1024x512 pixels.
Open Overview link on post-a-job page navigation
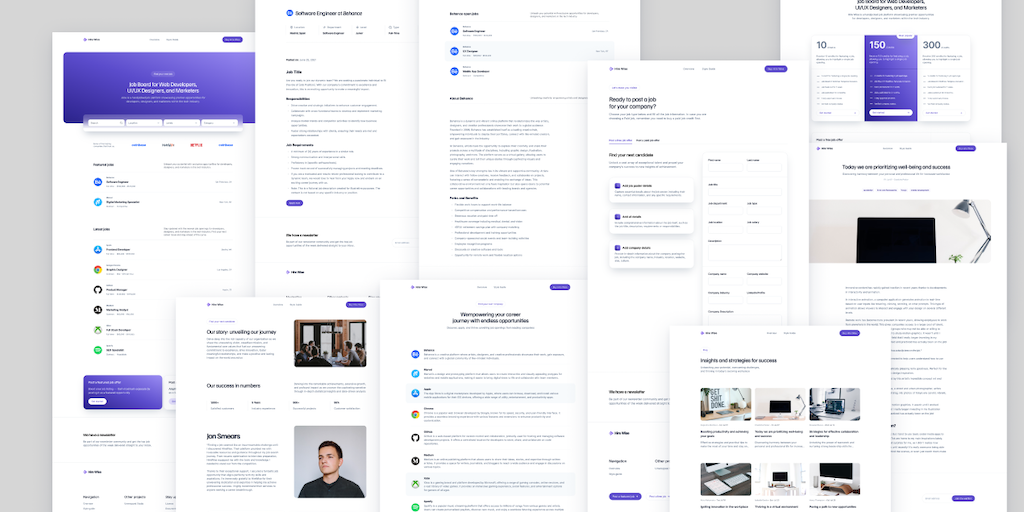click(688, 69)
